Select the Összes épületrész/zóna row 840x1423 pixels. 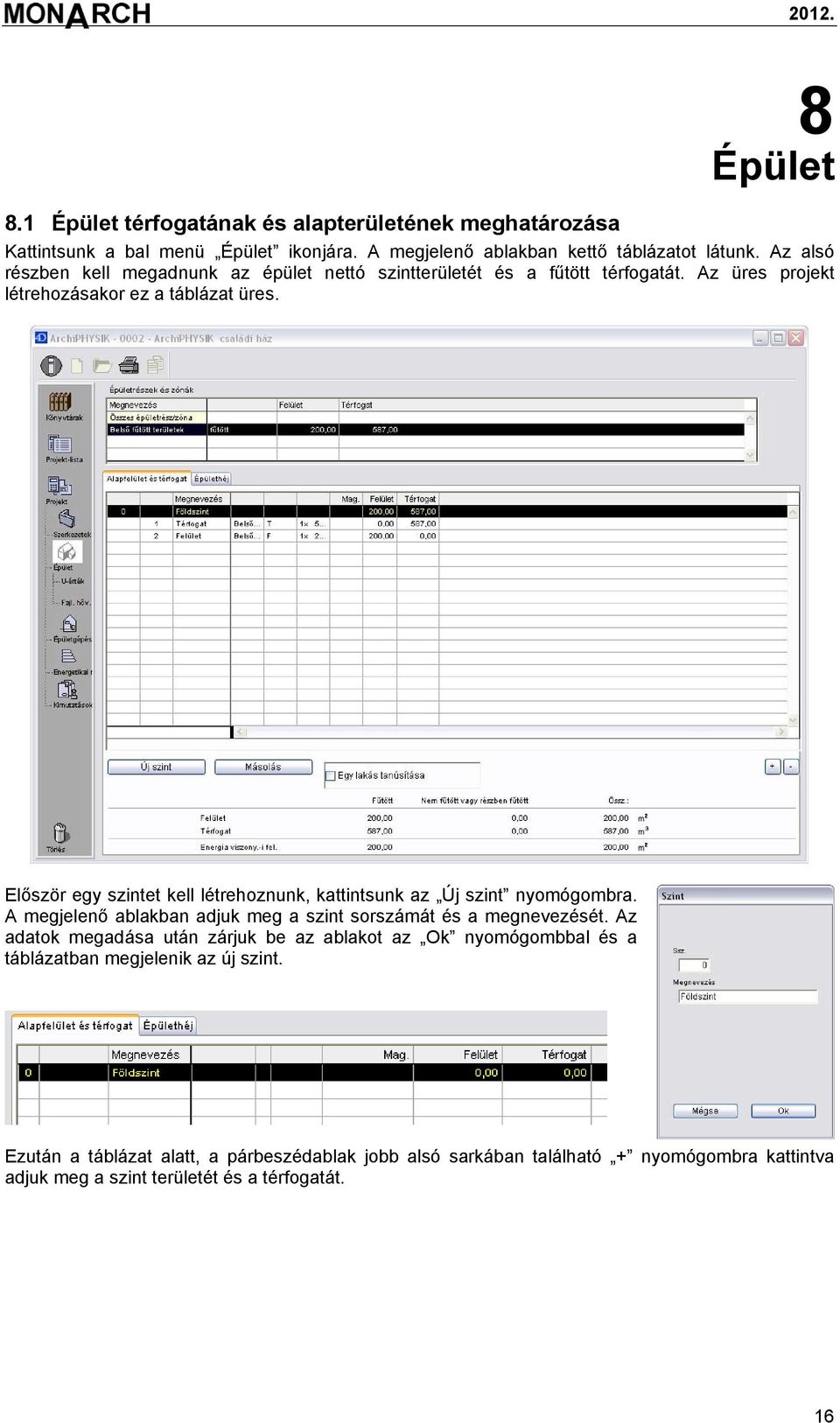click(x=425, y=417)
